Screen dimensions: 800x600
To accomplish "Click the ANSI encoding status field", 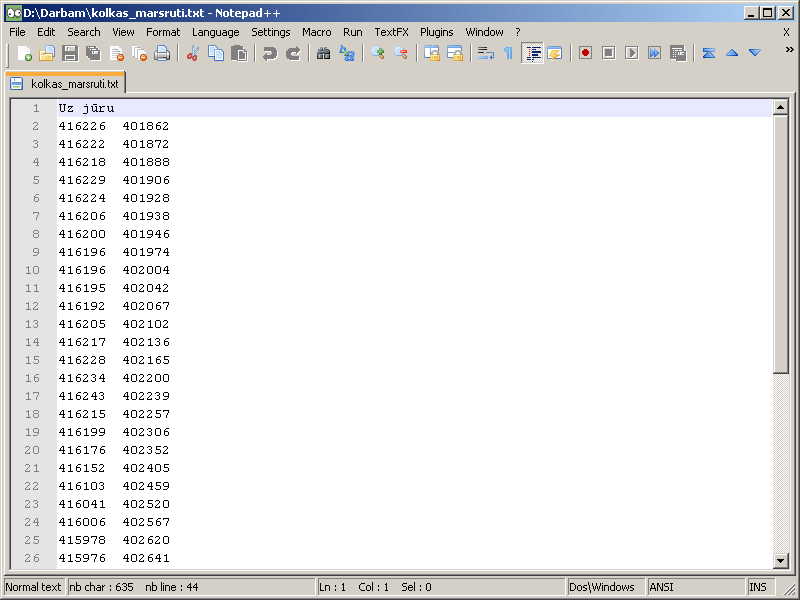I will [696, 587].
